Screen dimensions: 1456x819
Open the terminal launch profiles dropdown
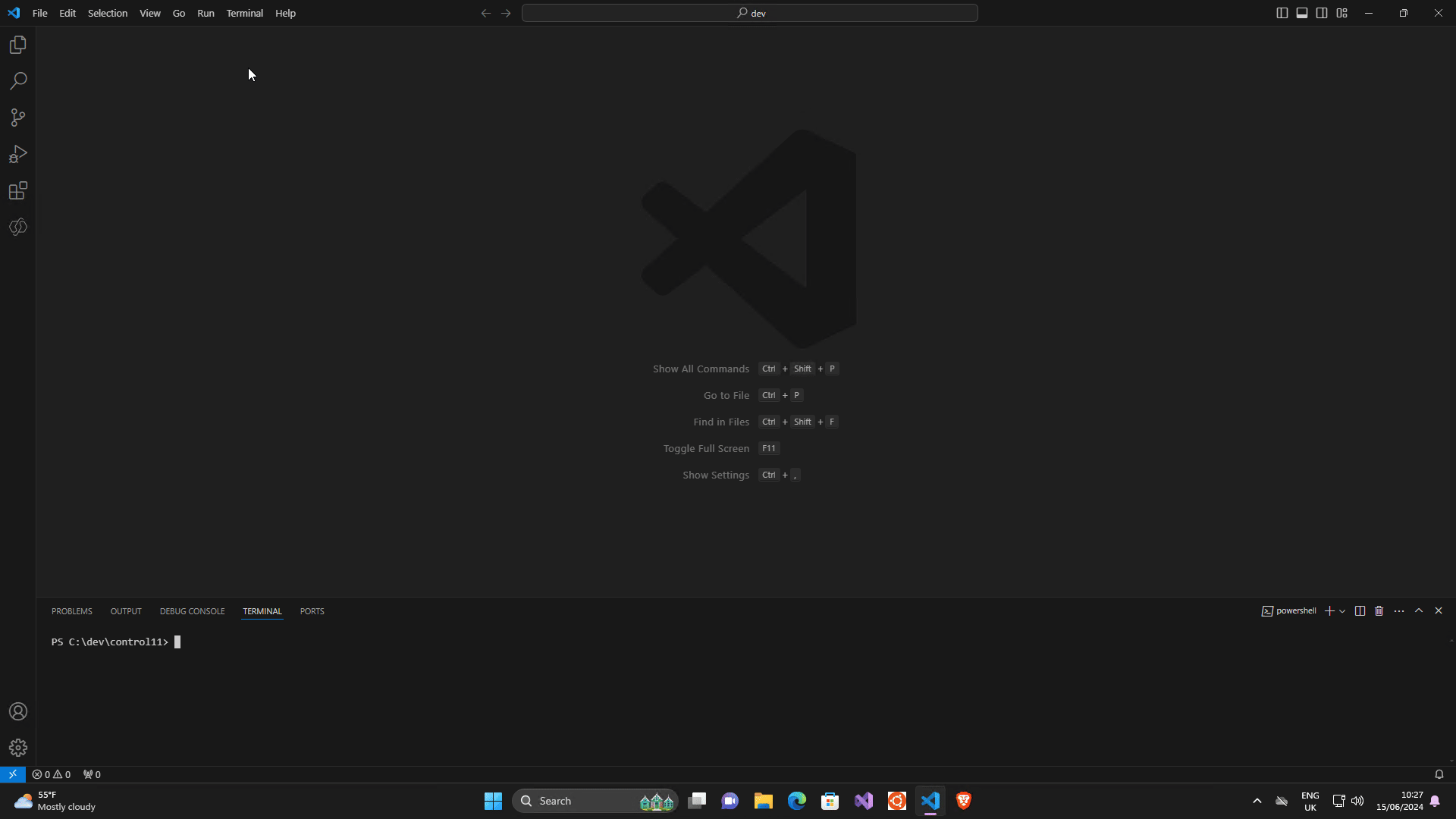click(x=1342, y=611)
